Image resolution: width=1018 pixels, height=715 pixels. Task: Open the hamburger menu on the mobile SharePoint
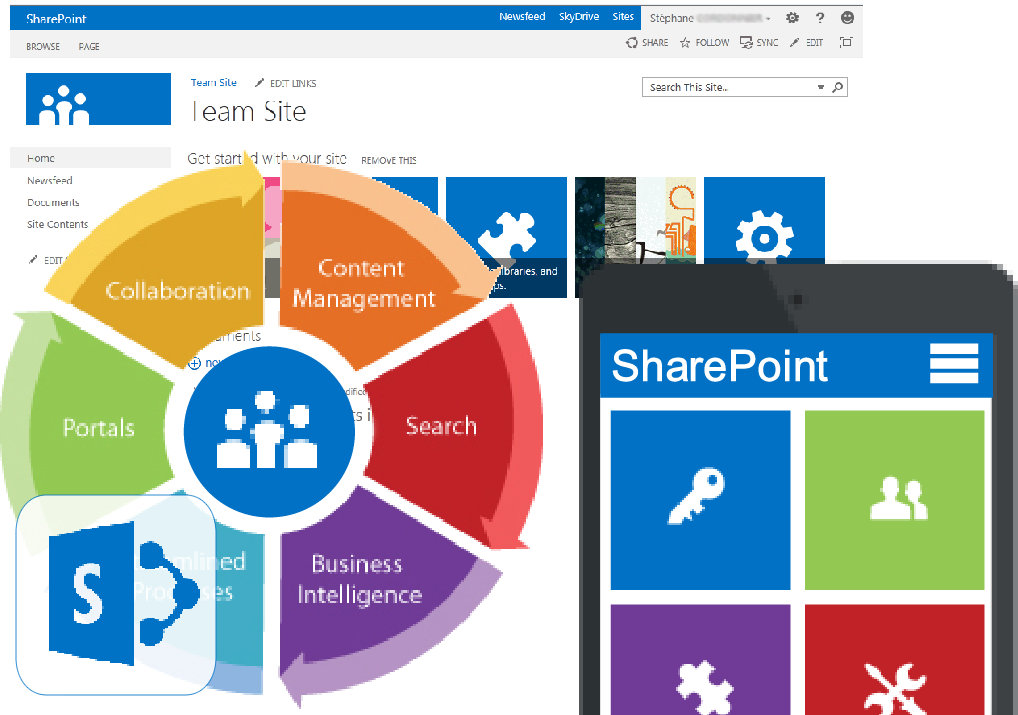[954, 364]
